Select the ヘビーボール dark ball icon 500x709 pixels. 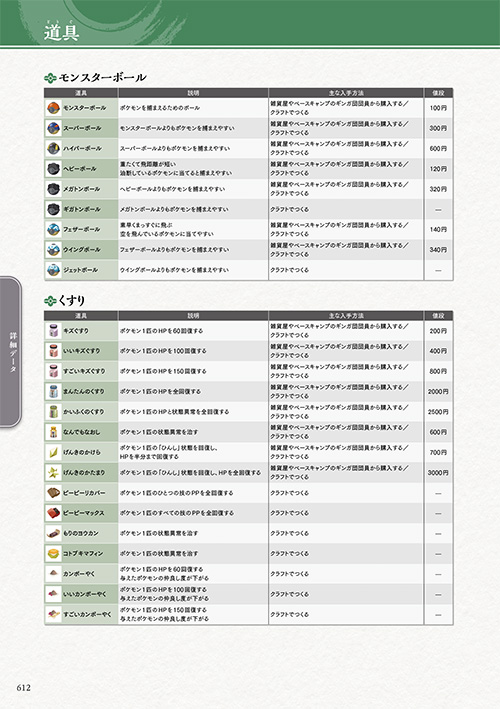tap(53, 169)
